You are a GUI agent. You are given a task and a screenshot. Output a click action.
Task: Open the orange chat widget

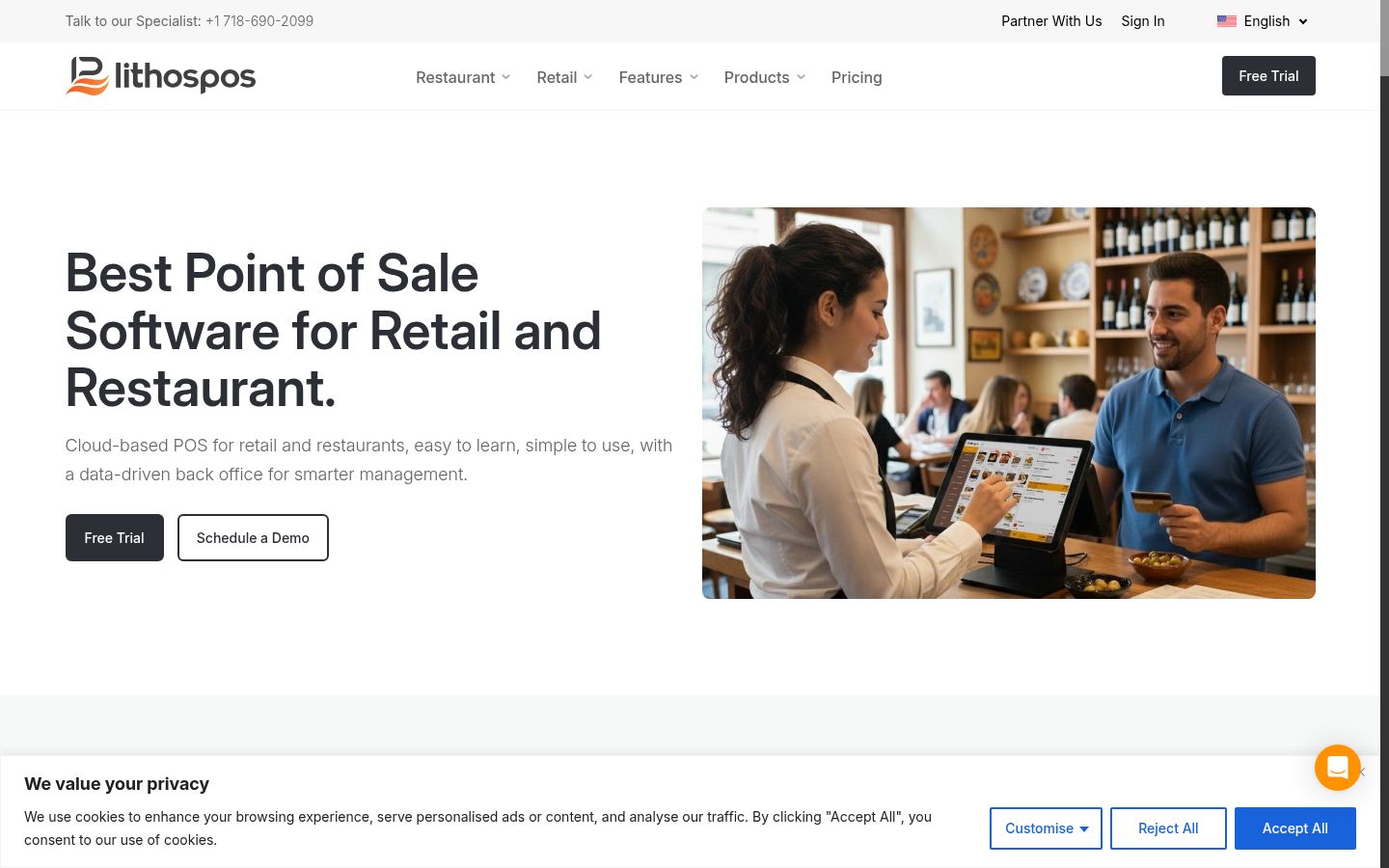point(1337,768)
